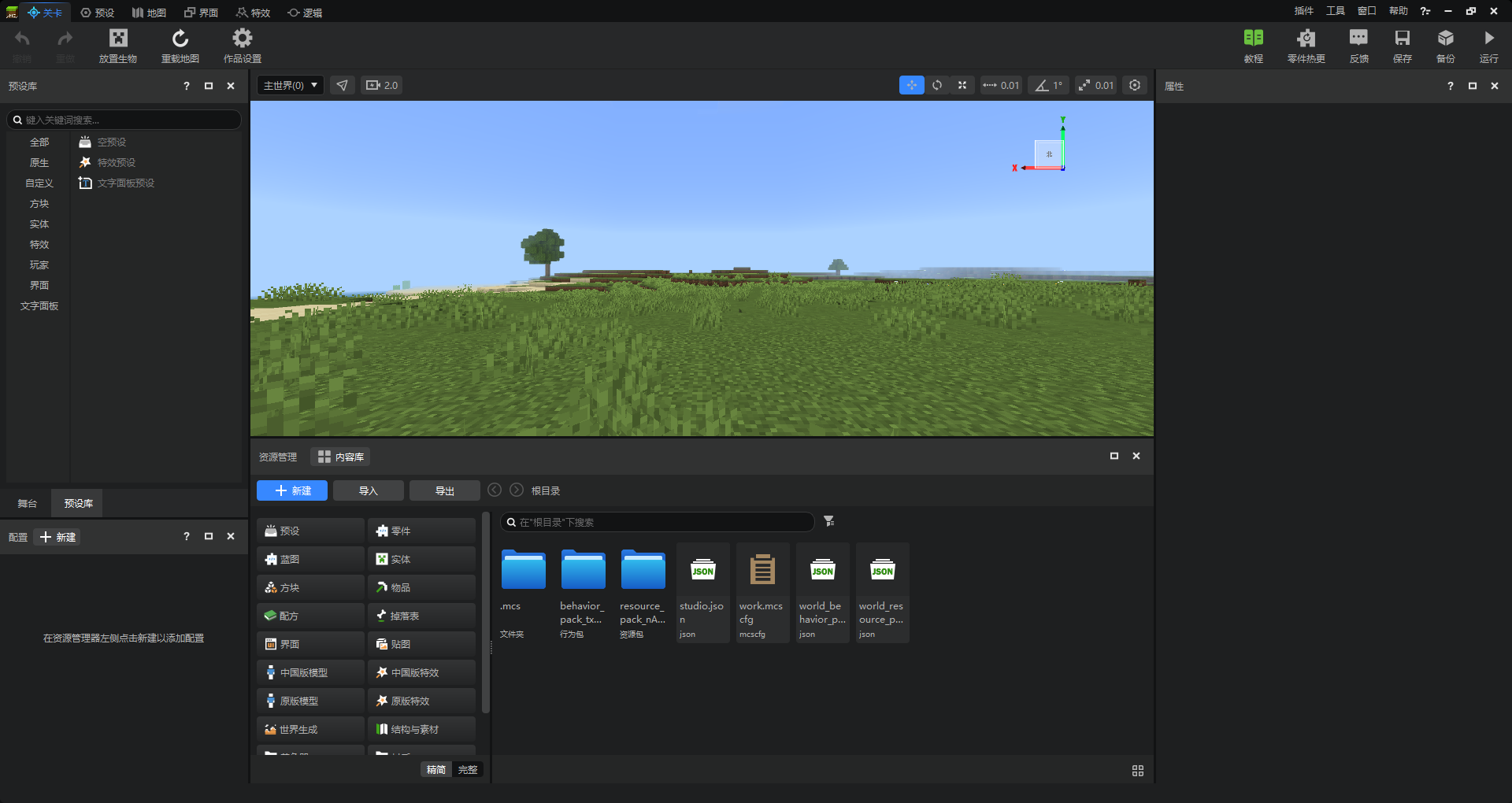Image resolution: width=1512 pixels, height=803 pixels.
Task: Toggle the 0.01 scale snap
Action: [x=1095, y=85]
